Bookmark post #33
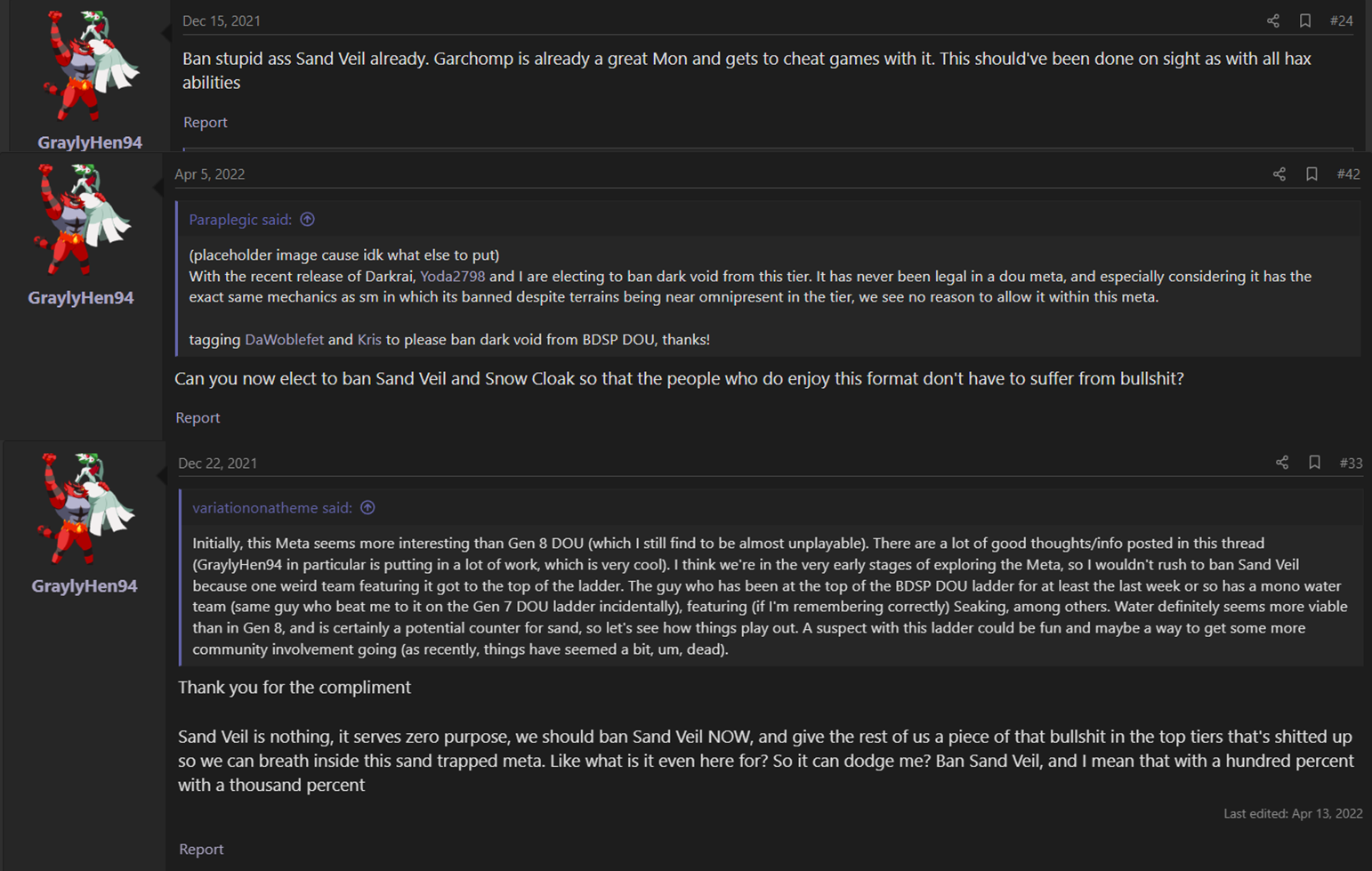This screenshot has width=1372, height=871. coord(1314,463)
